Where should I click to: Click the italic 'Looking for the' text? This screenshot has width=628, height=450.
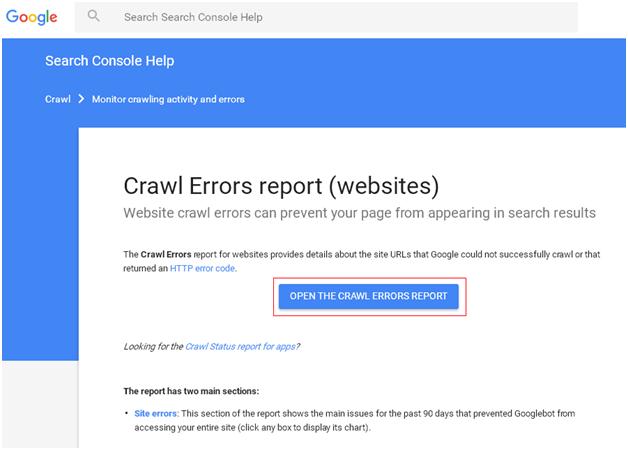point(153,346)
